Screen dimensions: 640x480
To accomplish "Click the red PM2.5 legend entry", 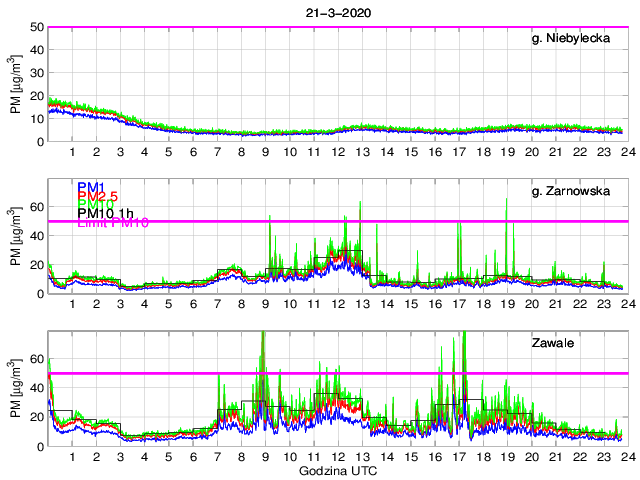I will click(99, 196).
